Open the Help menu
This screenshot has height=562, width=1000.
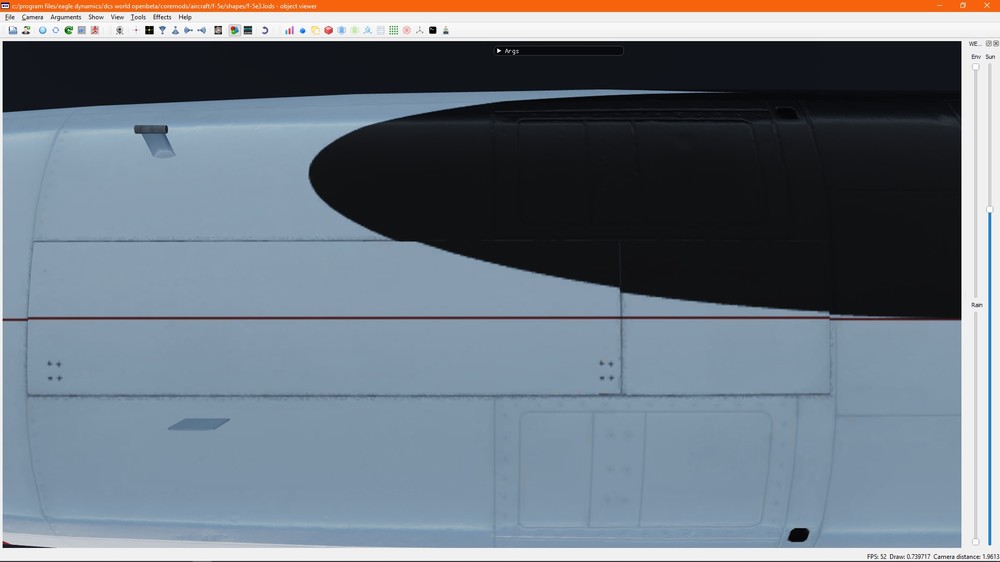point(185,17)
